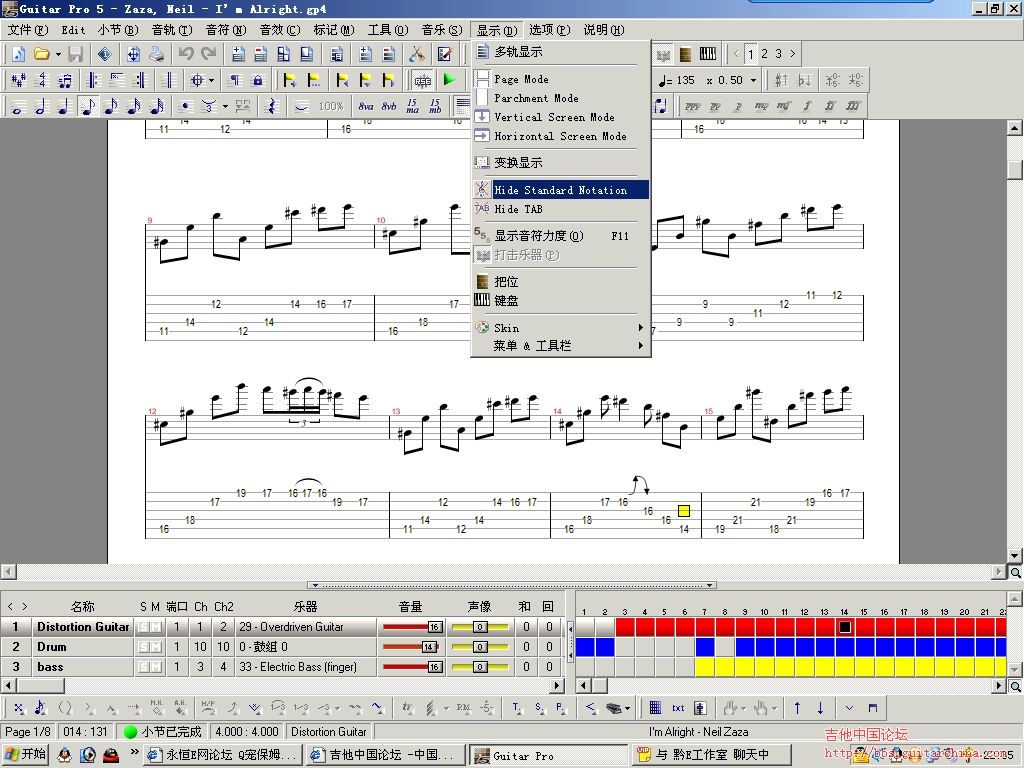The width and height of the screenshot is (1024, 768).
Task: Start playback with the green play button
Action: click(x=449, y=80)
